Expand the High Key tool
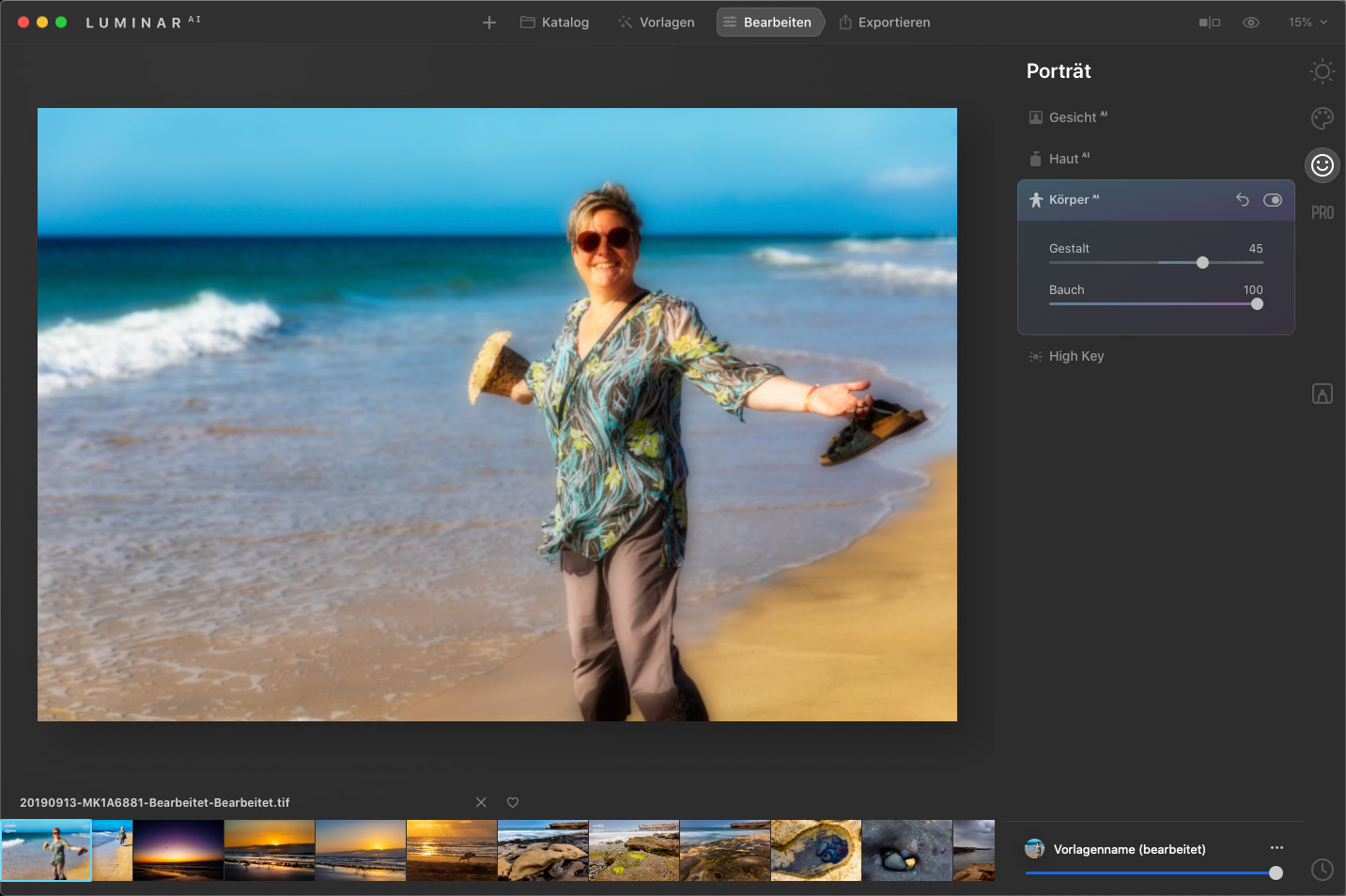This screenshot has height=896, width=1346. tap(1075, 356)
